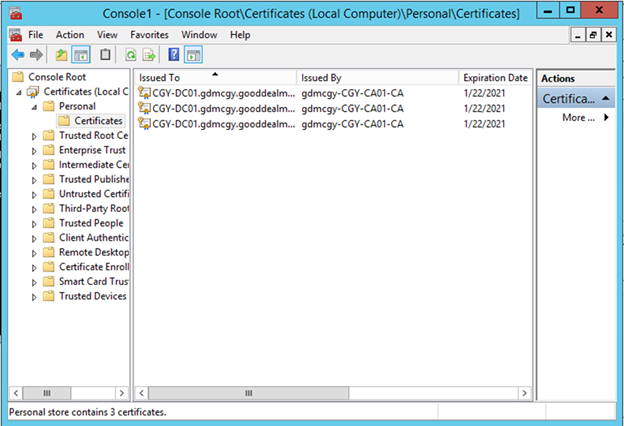Click the Forward arrow toolbar icon

click(x=36, y=55)
